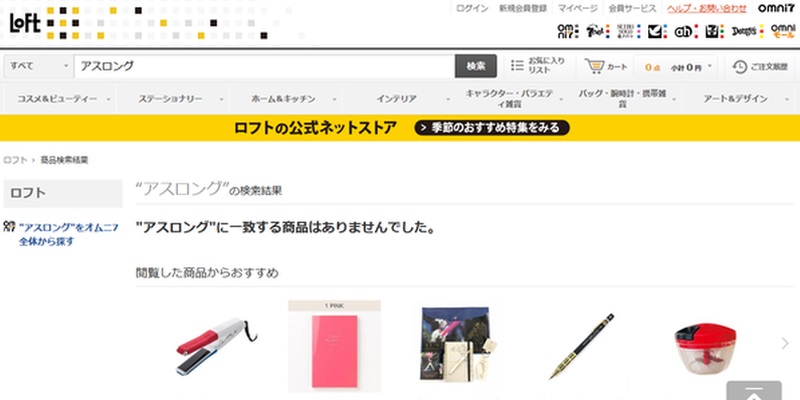This screenshot has height=400, width=800.
Task: Open the shopping cart icon
Action: (x=594, y=66)
